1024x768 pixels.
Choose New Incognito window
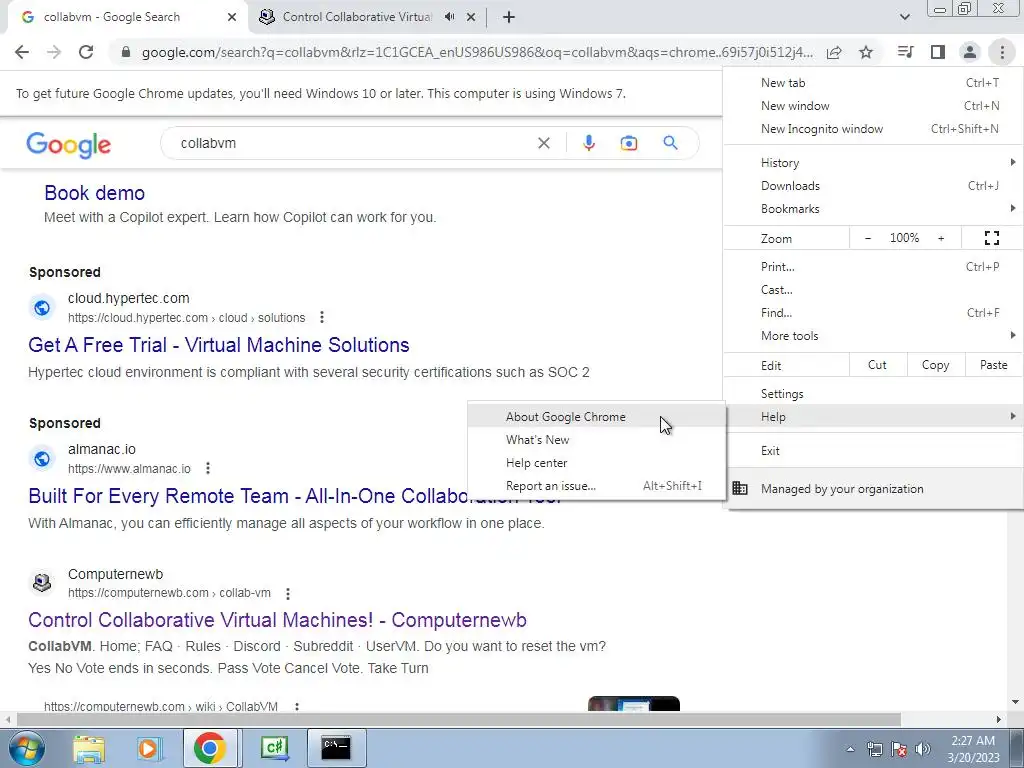pos(873,129)
